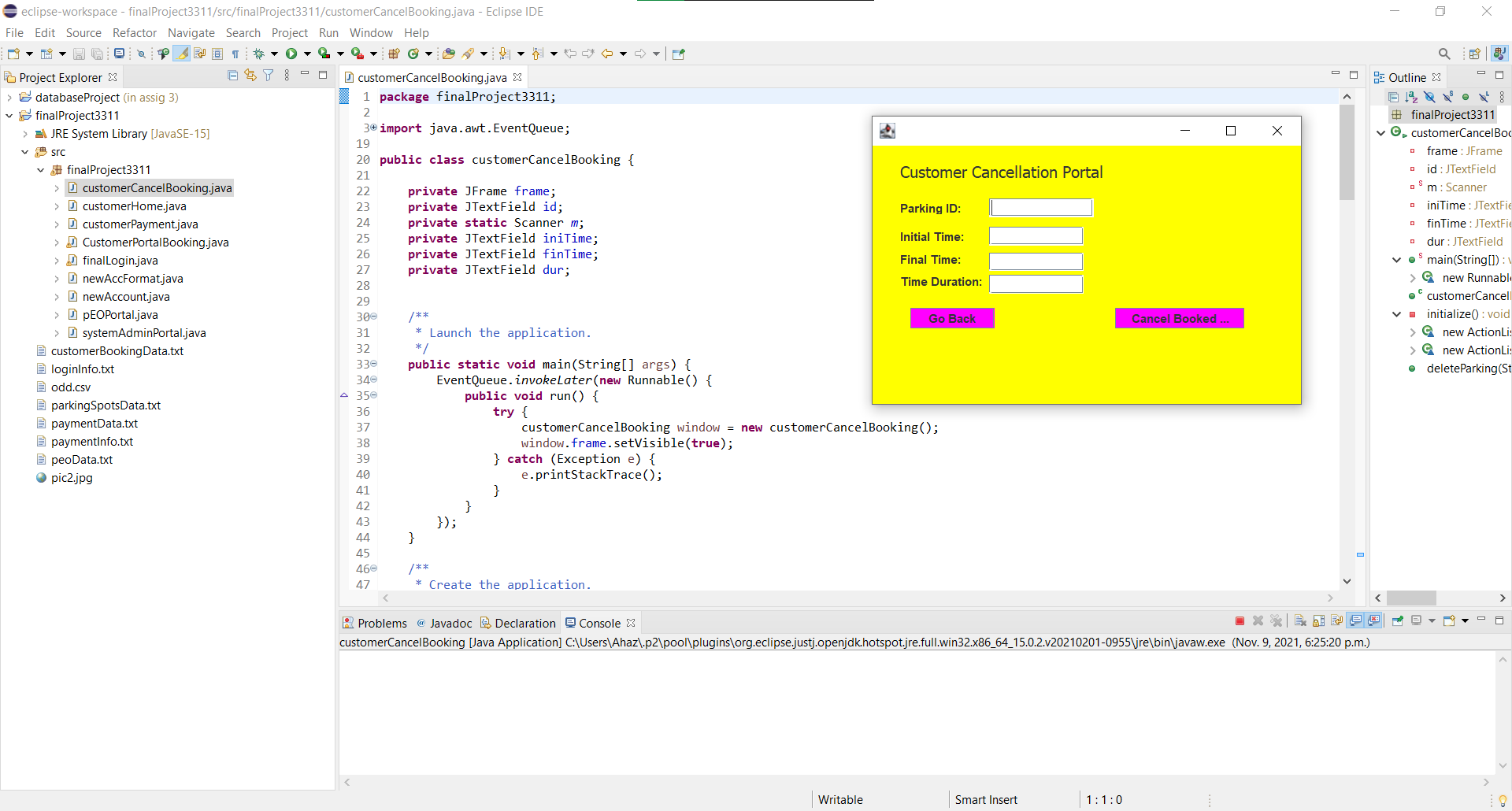Launch the Debug tool
Image resolution: width=1512 pixels, height=811 pixels.
click(259, 54)
